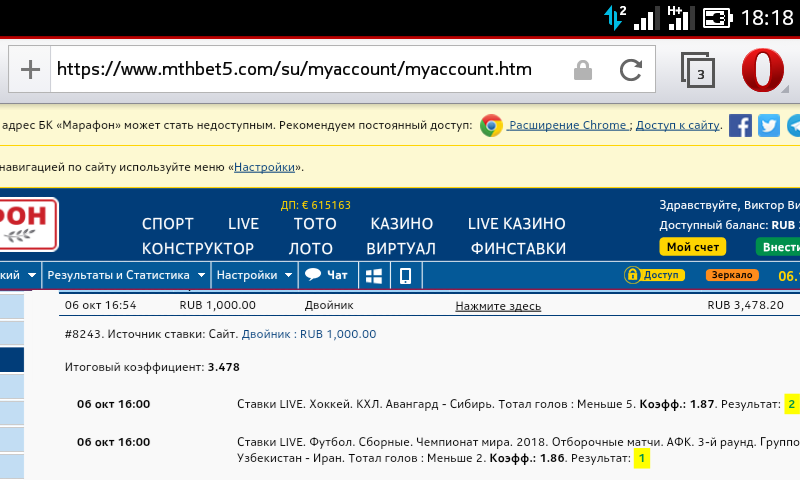Select Итоговый коэффициент 3.478 text
This screenshot has height=480, width=800.
[152, 367]
